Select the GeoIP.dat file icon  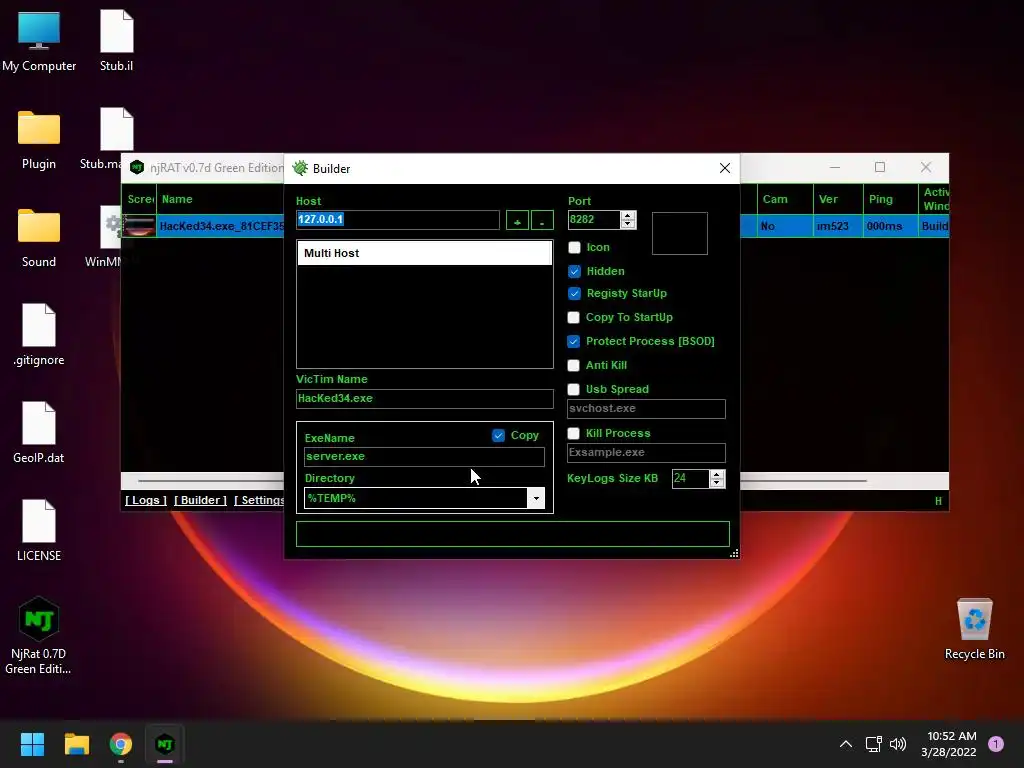pyautogui.click(x=39, y=432)
